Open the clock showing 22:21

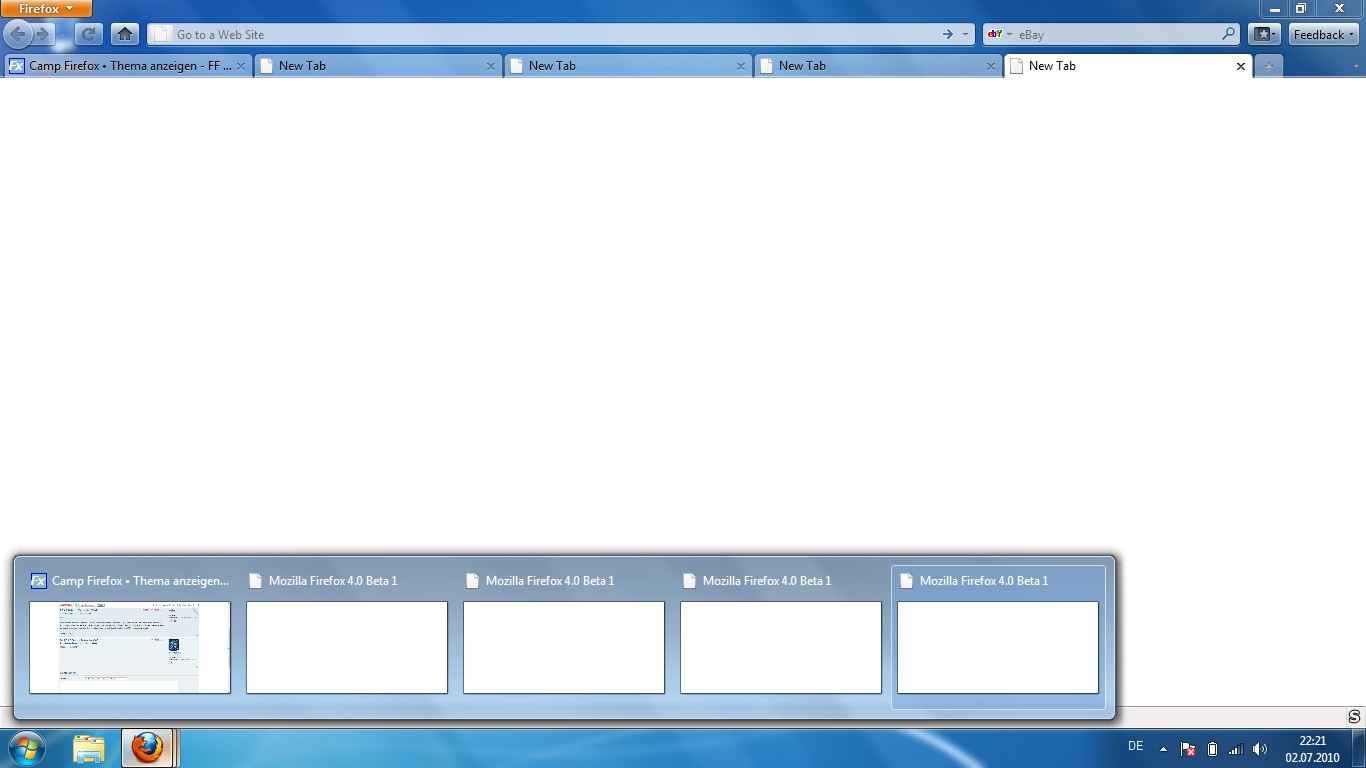1312,749
